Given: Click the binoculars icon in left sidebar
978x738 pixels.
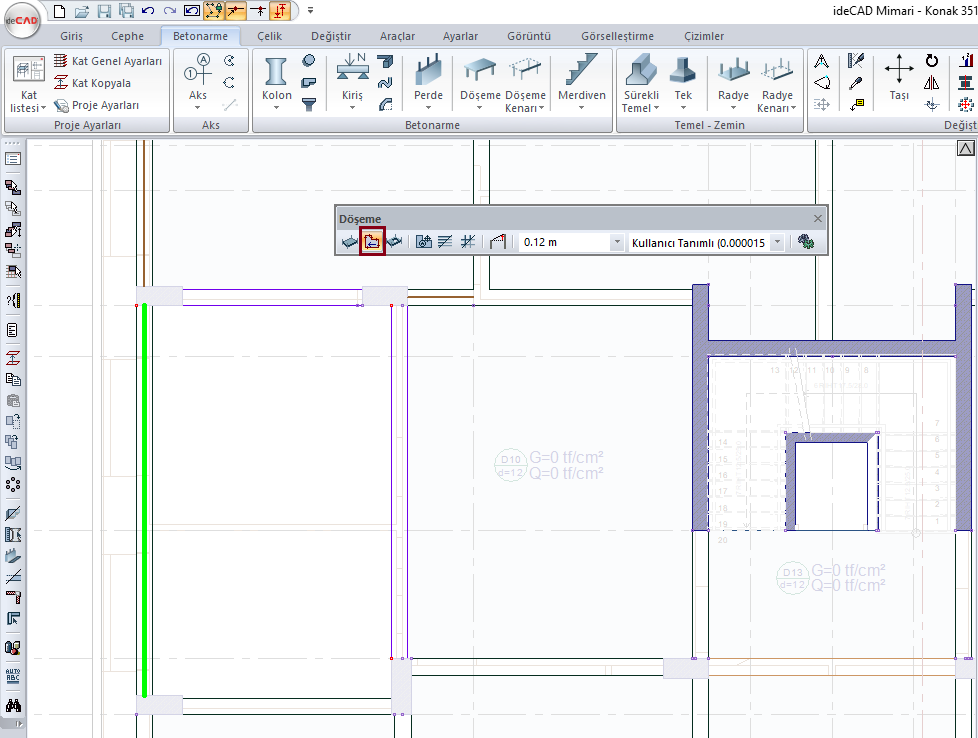Looking at the screenshot, I should [13, 705].
